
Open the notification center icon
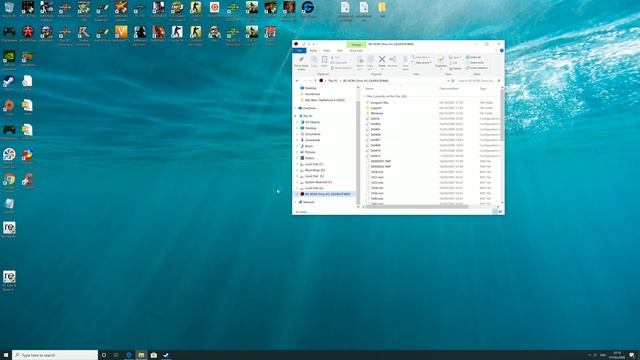[632, 355]
